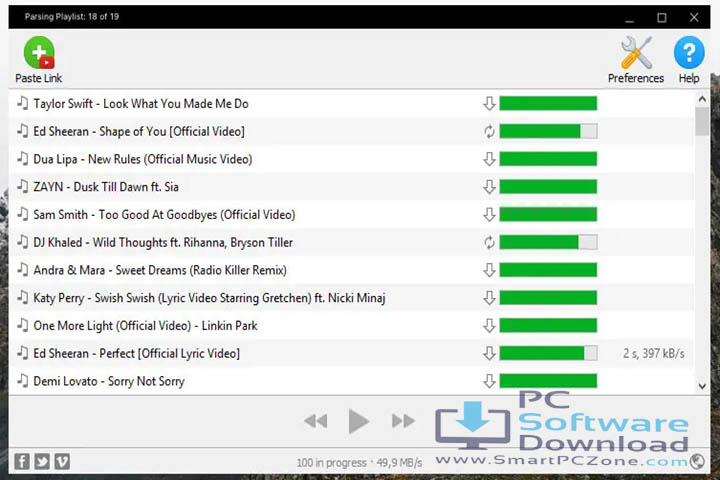Select 'Sam Smith - Too Good At Goodbyes' row

tap(351, 215)
